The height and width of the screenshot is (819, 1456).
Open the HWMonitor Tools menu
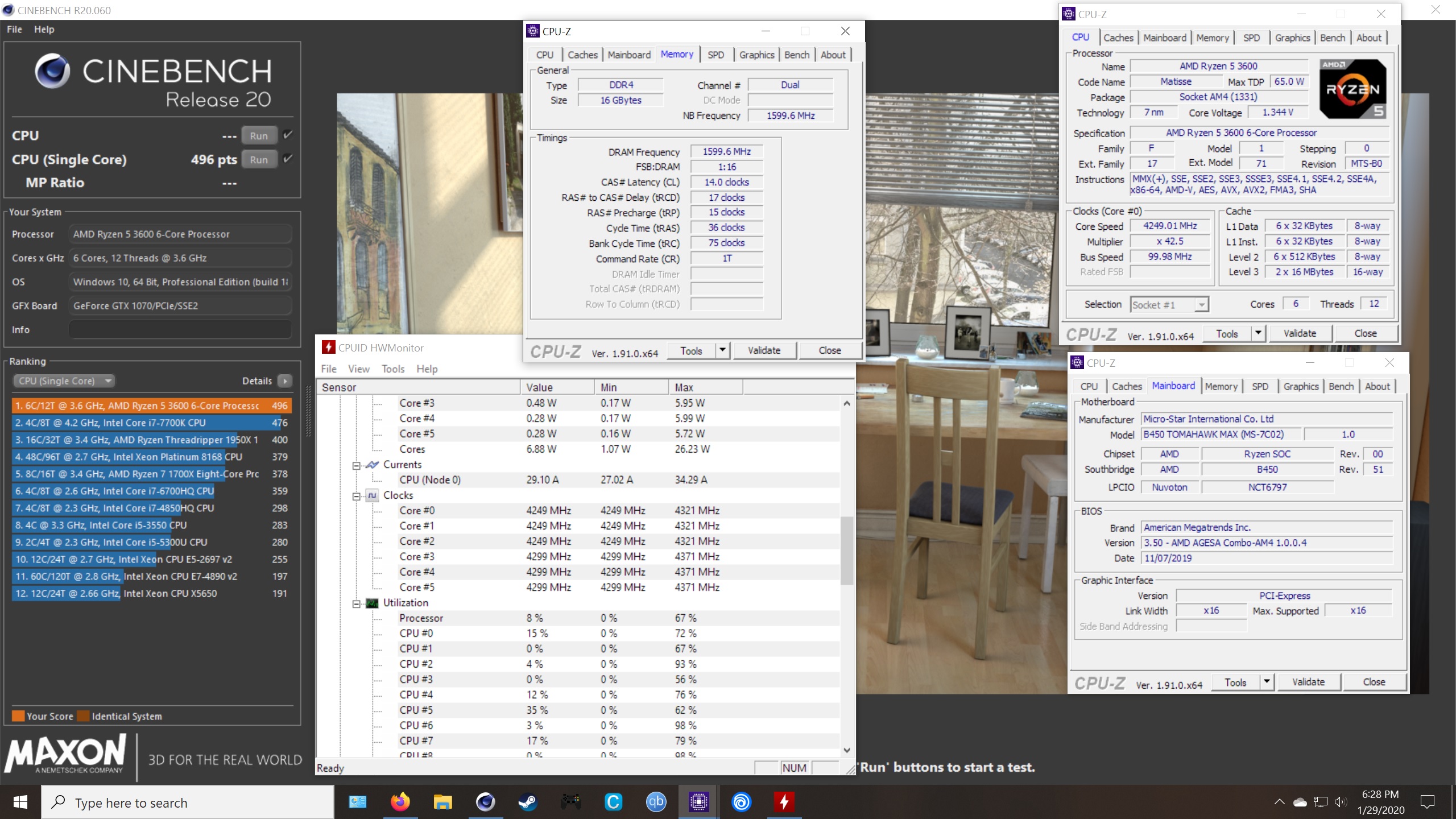pos(393,369)
